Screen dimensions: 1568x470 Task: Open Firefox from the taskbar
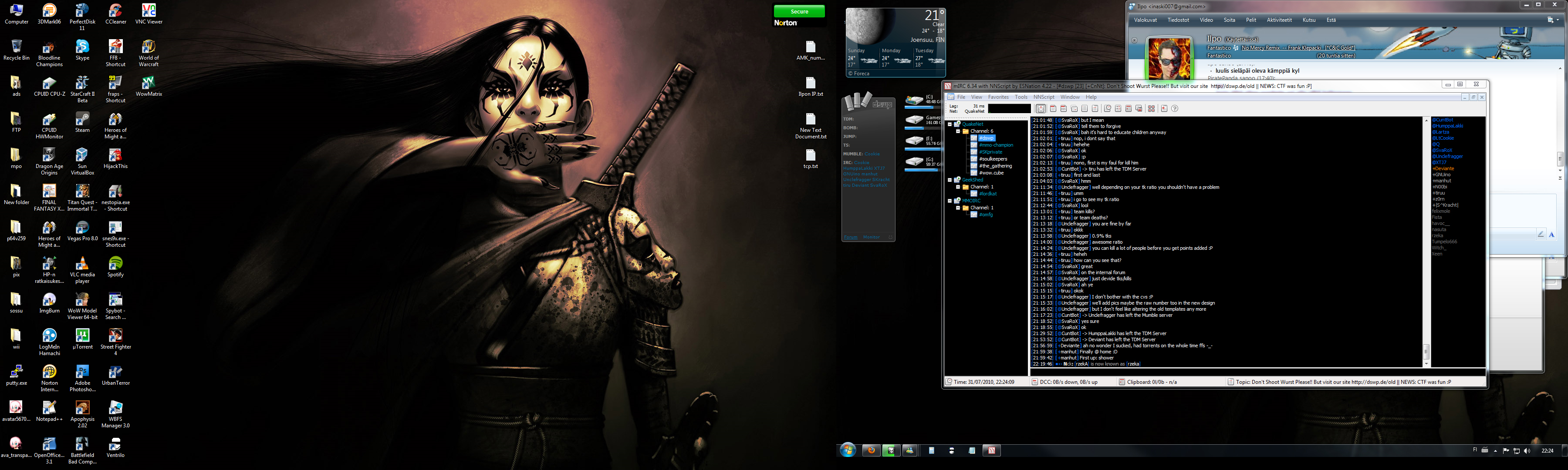coord(872,450)
